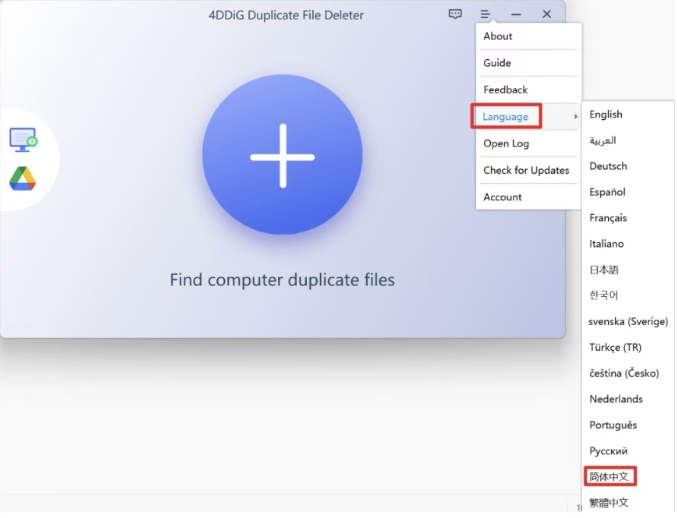Select Check for Updates
The height and width of the screenshot is (518, 677).
[x=528, y=170]
